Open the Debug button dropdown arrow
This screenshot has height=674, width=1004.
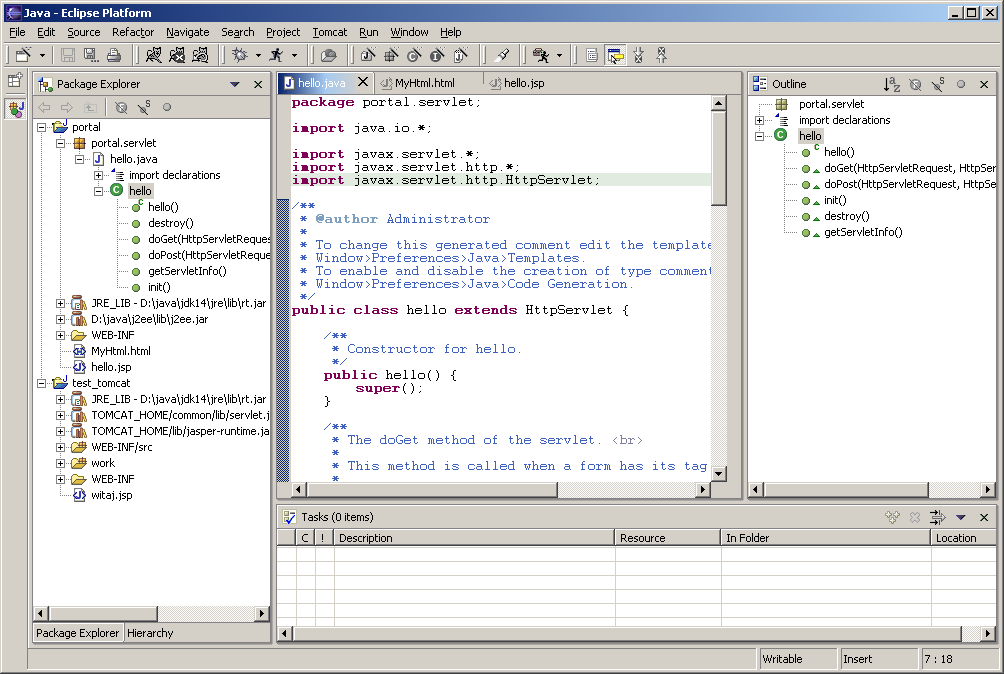[258, 56]
